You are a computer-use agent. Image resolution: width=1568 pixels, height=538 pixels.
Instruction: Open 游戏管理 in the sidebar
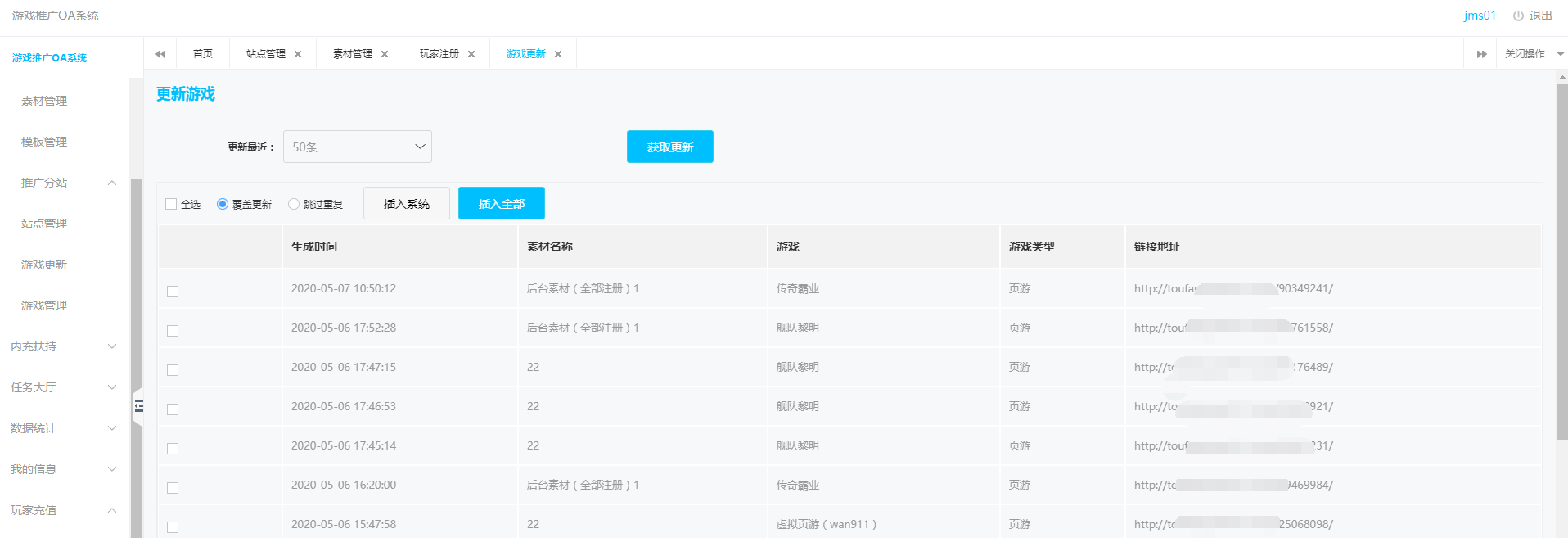pos(44,305)
